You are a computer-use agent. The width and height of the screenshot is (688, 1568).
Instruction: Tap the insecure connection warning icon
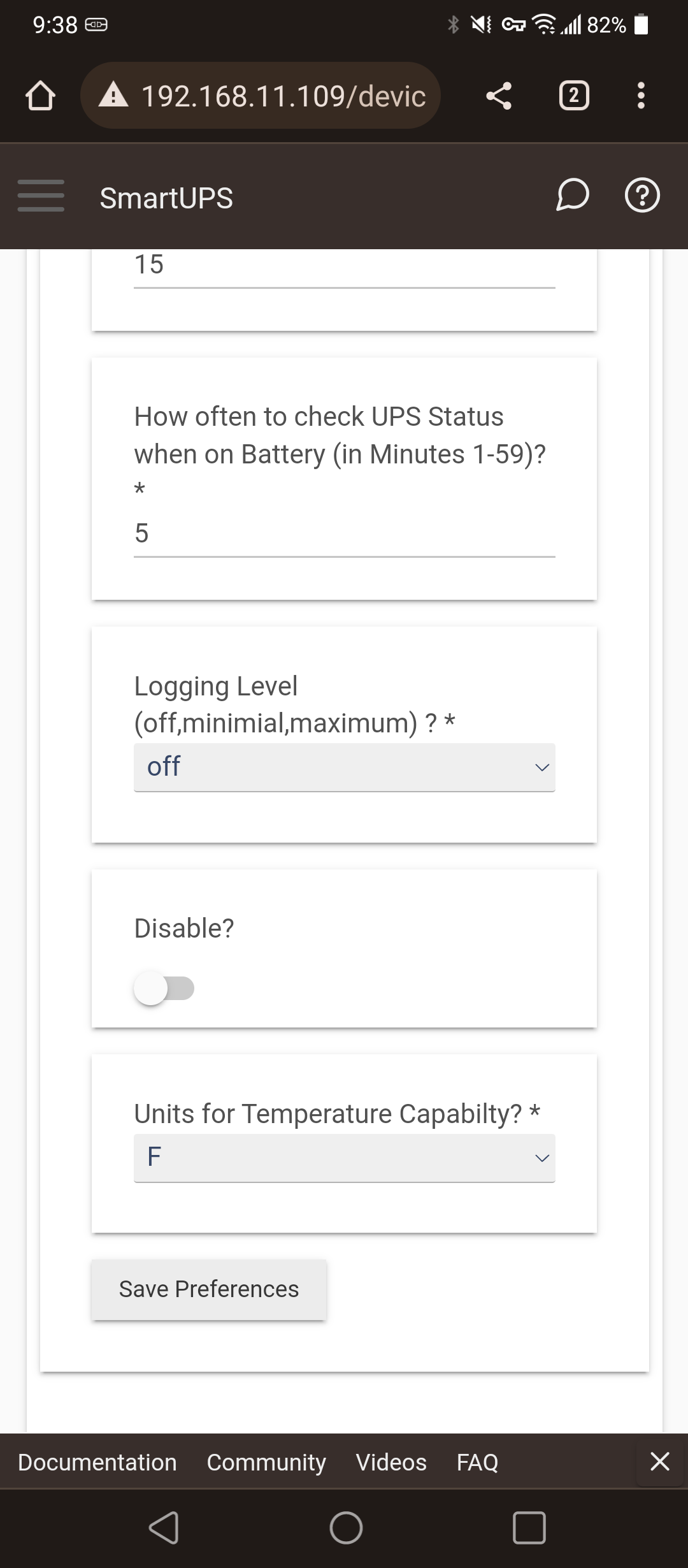pyautogui.click(x=114, y=96)
